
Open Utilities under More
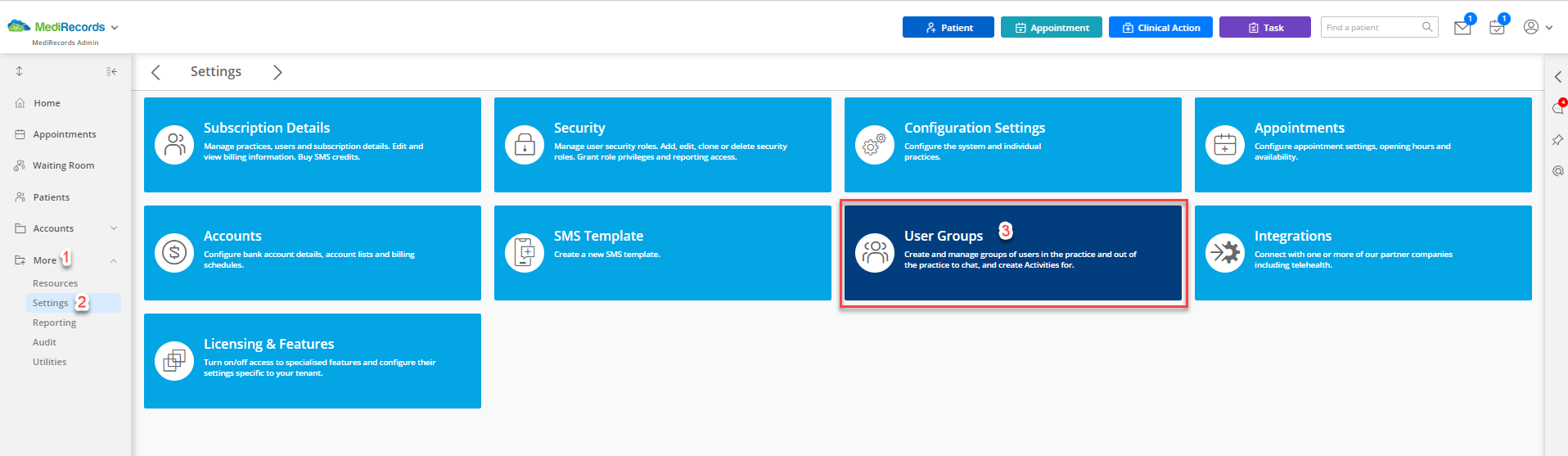pyautogui.click(x=49, y=362)
